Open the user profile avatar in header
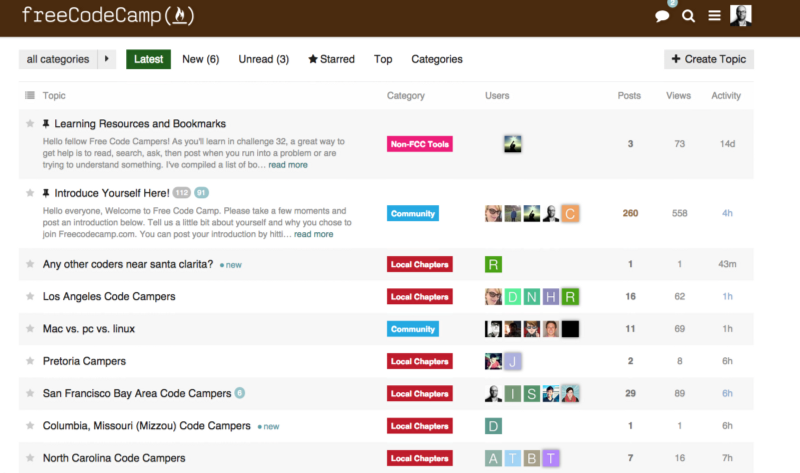Image resolution: width=800 pixels, height=473 pixels. pyautogui.click(x=740, y=15)
